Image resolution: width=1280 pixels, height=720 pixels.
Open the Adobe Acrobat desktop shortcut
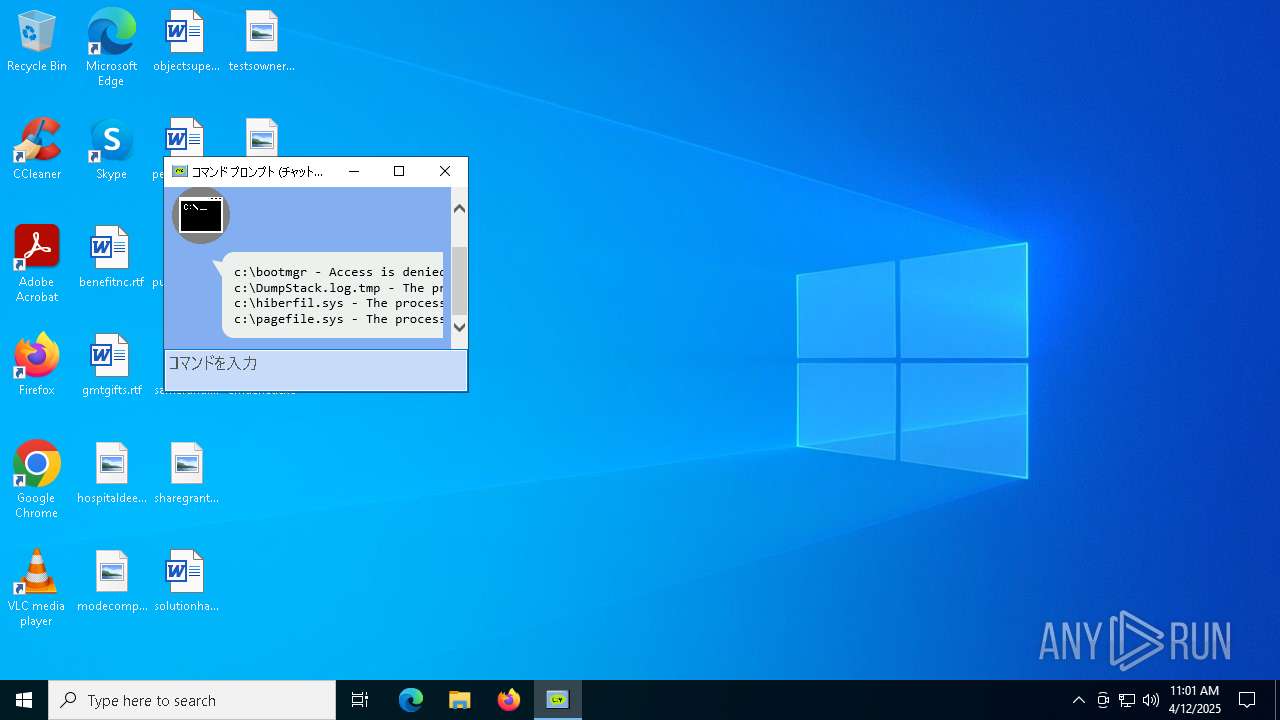click(x=37, y=264)
